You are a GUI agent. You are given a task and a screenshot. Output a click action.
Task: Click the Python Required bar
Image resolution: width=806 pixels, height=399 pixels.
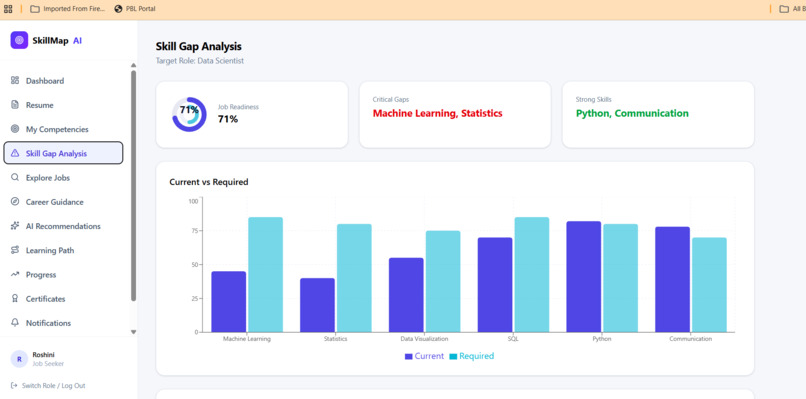[x=620, y=278]
